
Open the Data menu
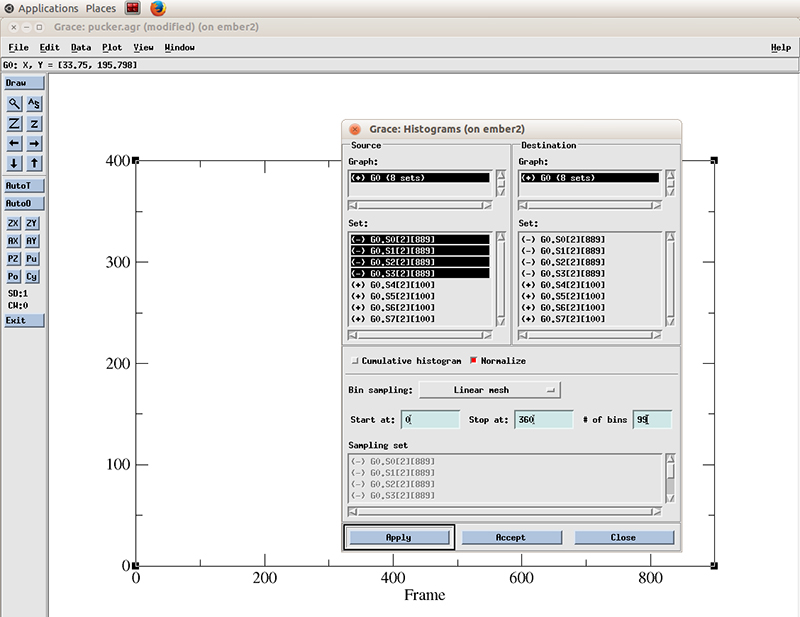[x=81, y=47]
